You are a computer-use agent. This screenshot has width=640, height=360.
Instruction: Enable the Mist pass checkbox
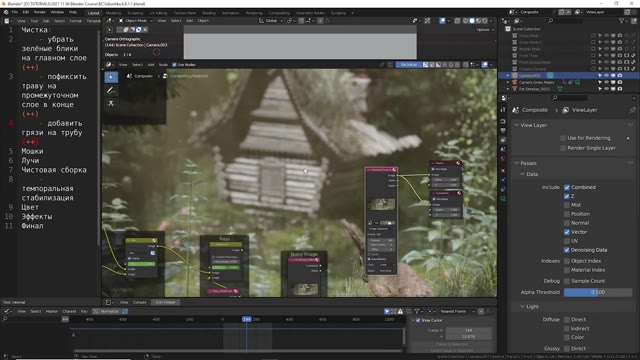[567, 205]
